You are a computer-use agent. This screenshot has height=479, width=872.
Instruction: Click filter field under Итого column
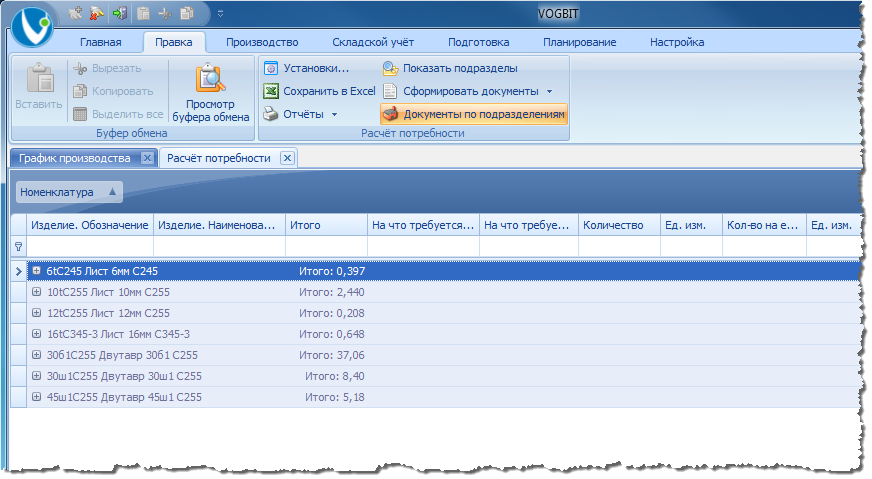pyautogui.click(x=326, y=246)
